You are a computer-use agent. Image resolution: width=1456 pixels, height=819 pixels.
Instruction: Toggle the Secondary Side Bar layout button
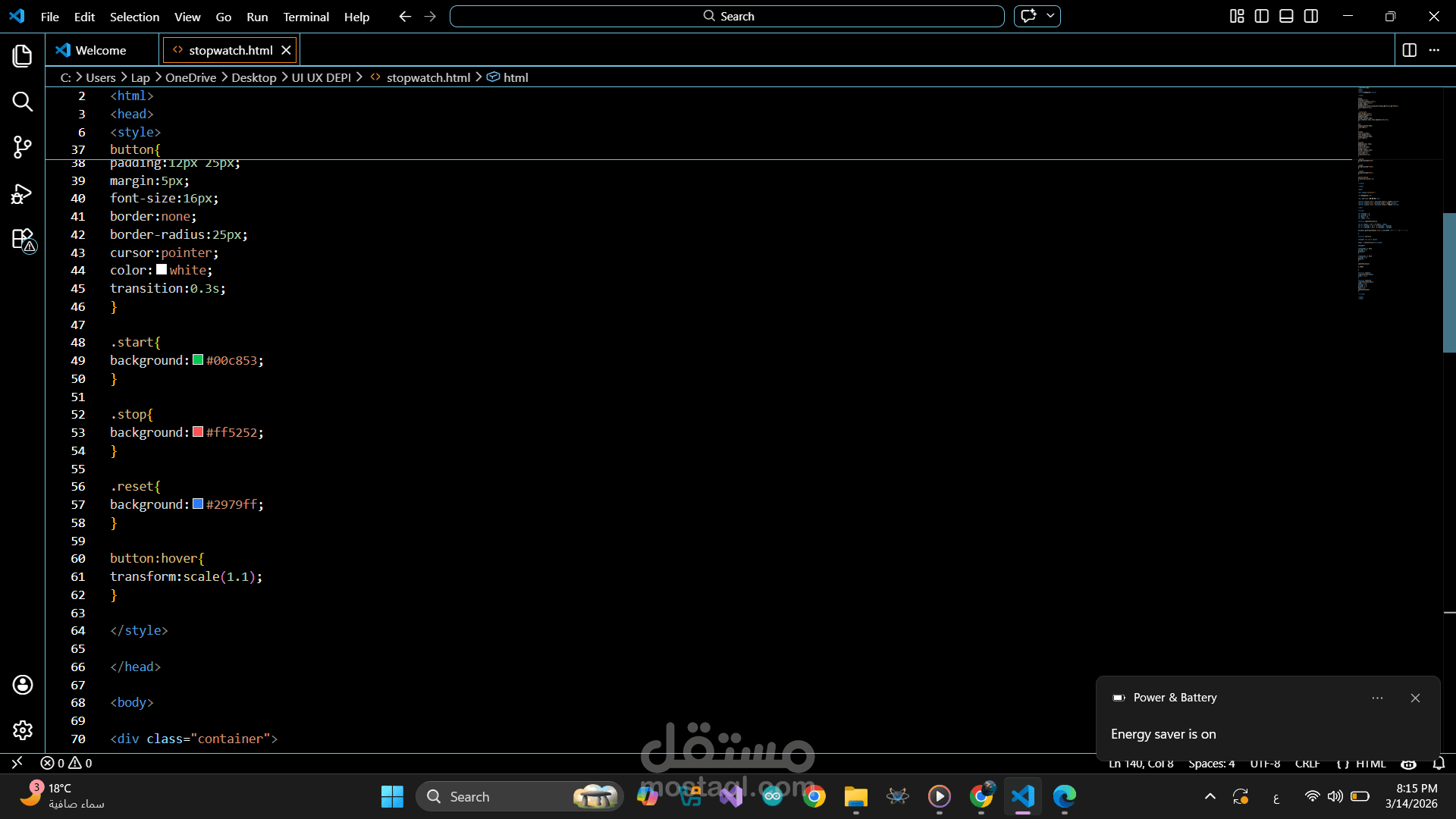[1311, 16]
